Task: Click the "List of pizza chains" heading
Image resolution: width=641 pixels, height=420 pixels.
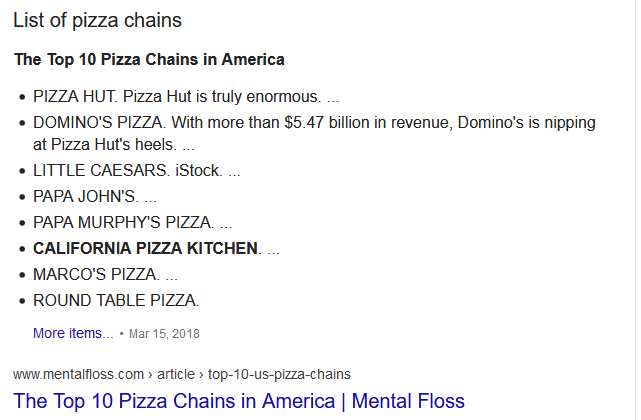Action: 98,20
